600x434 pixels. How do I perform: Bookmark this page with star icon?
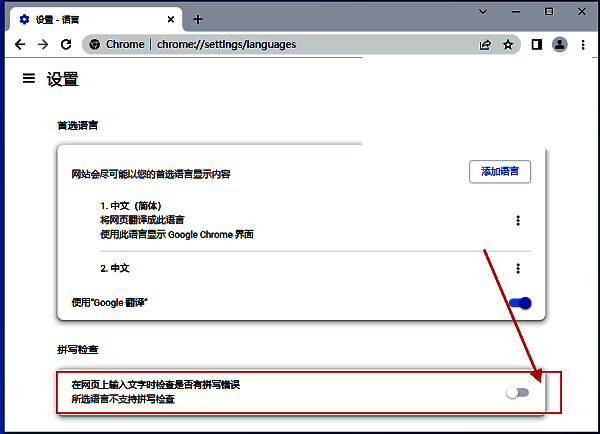pos(508,44)
